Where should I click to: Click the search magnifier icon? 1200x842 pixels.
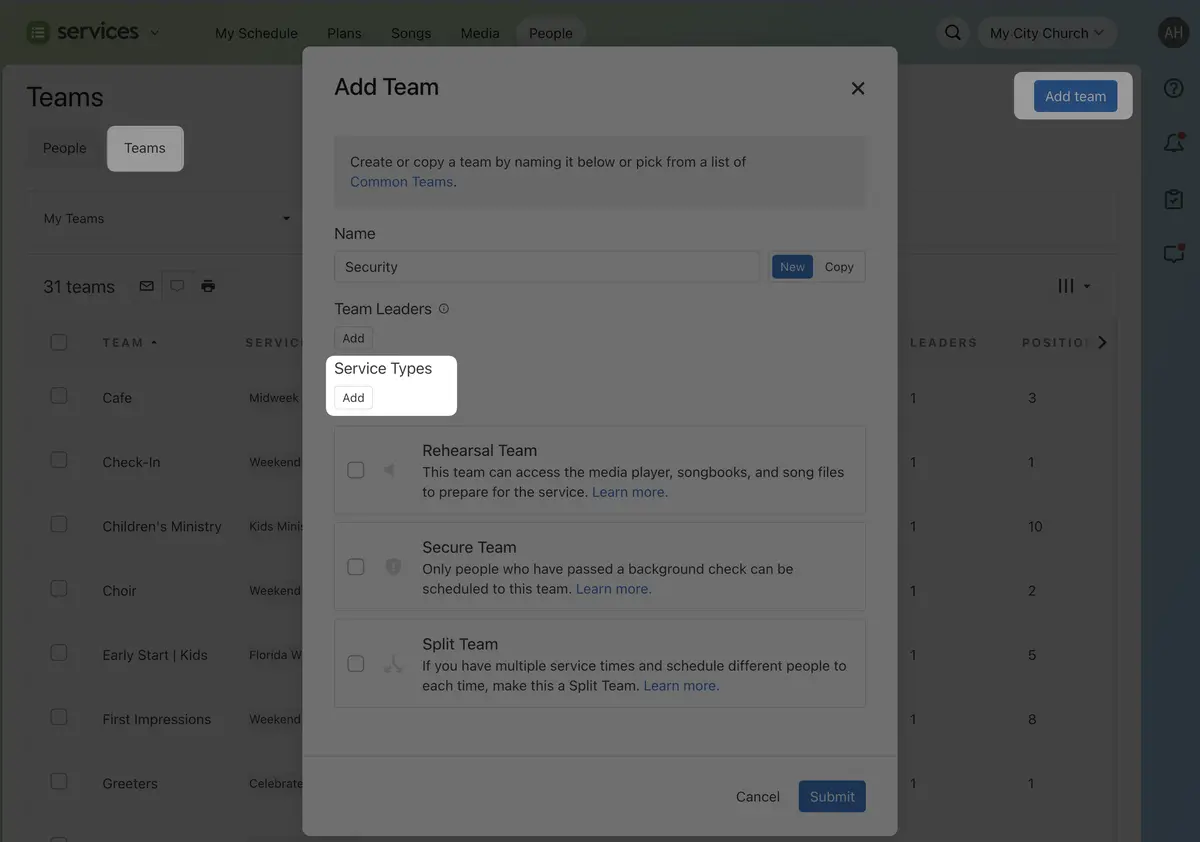click(953, 33)
